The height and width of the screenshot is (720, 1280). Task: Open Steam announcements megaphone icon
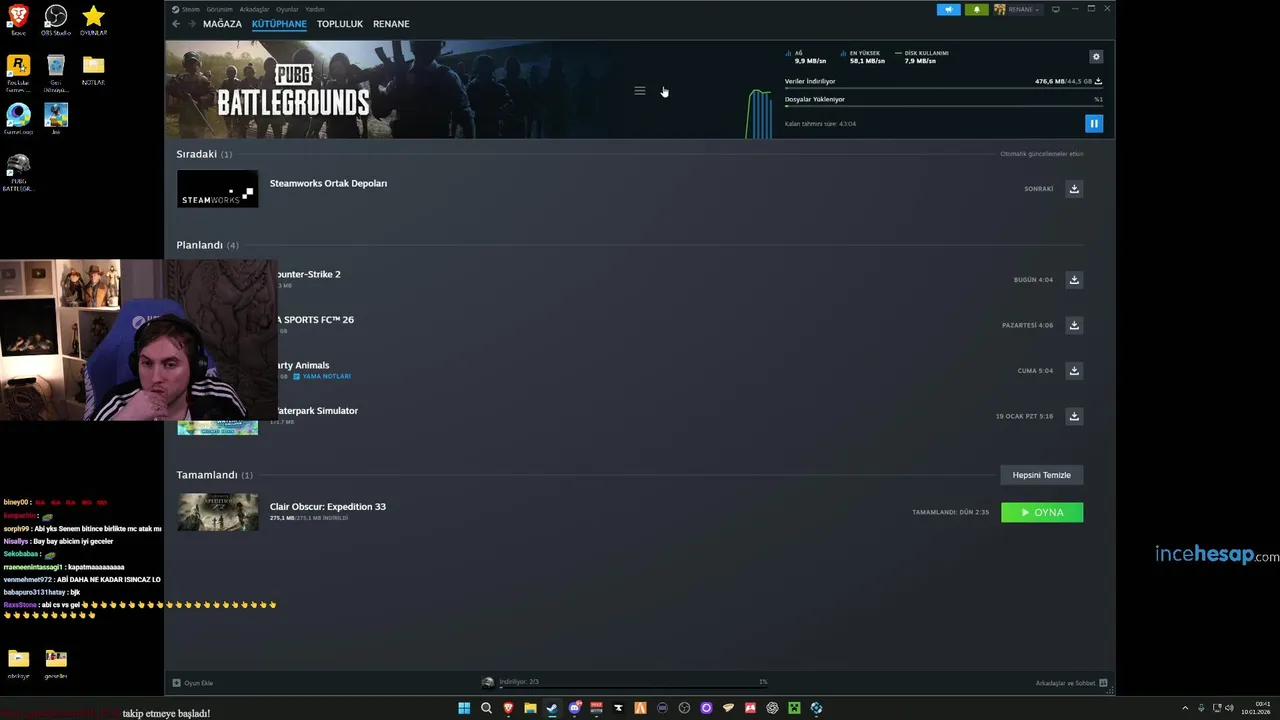pos(949,9)
